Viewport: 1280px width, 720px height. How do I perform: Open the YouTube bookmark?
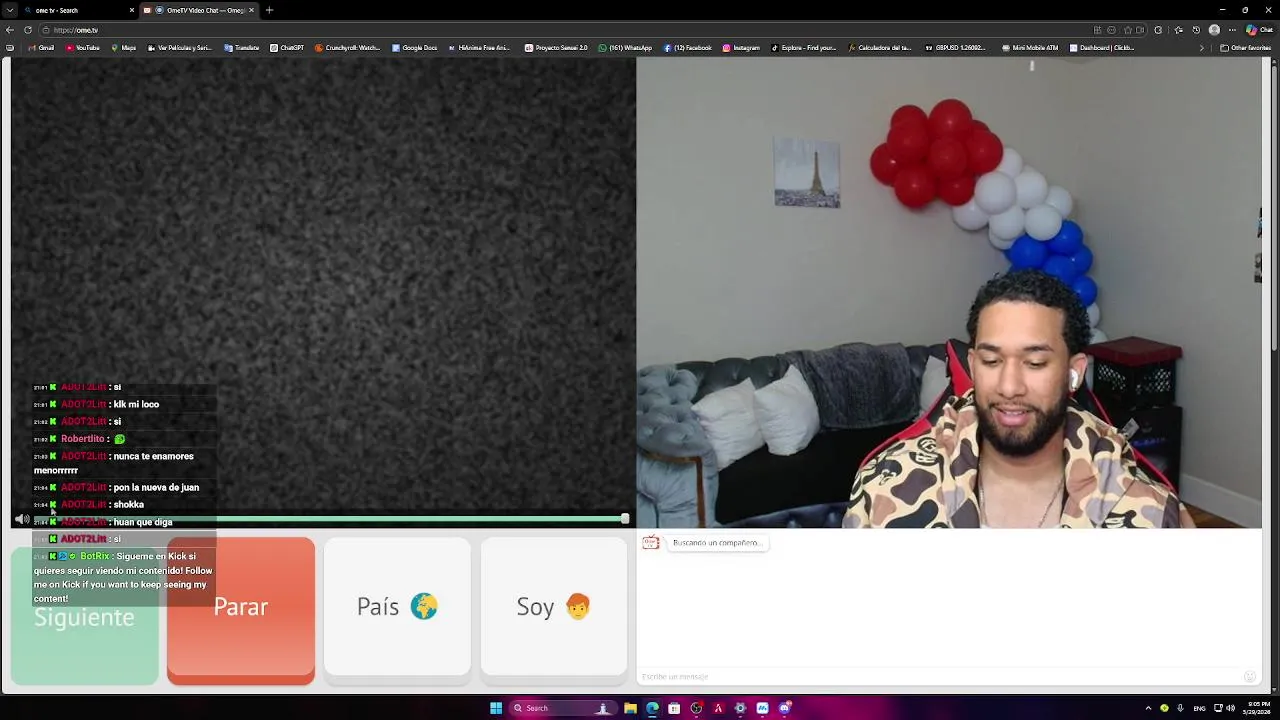(x=83, y=47)
